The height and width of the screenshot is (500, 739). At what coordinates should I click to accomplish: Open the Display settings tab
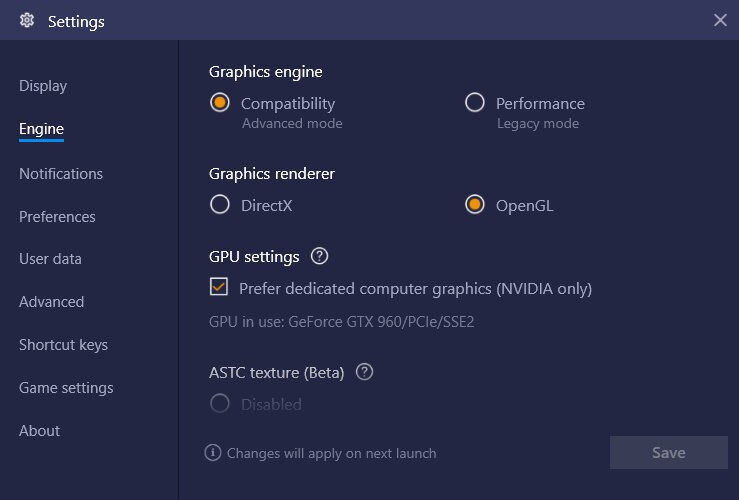[x=43, y=86]
